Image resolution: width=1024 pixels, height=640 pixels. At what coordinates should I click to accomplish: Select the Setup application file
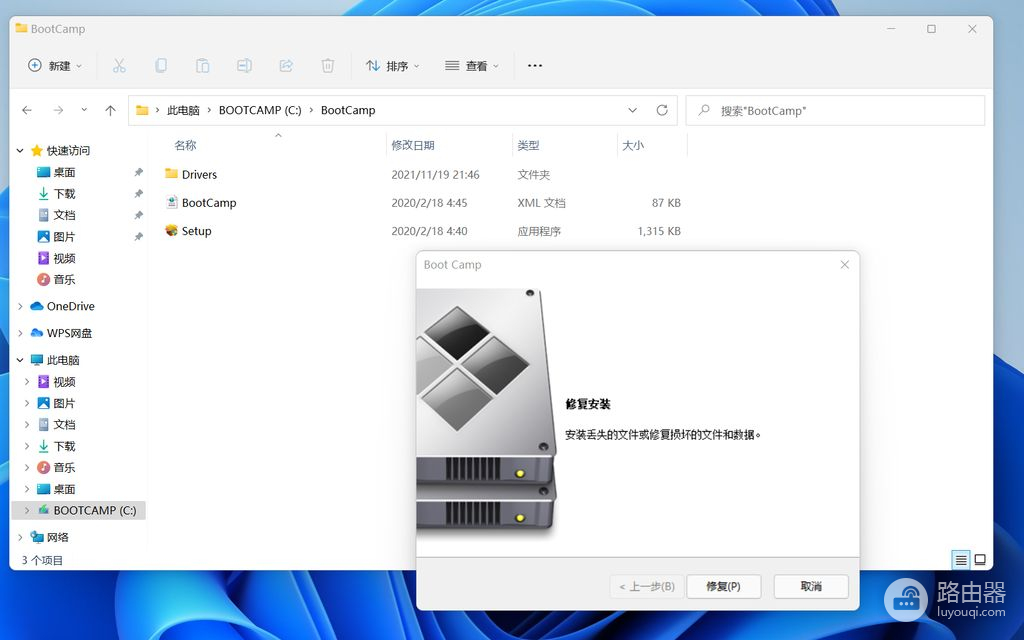[x=196, y=231]
